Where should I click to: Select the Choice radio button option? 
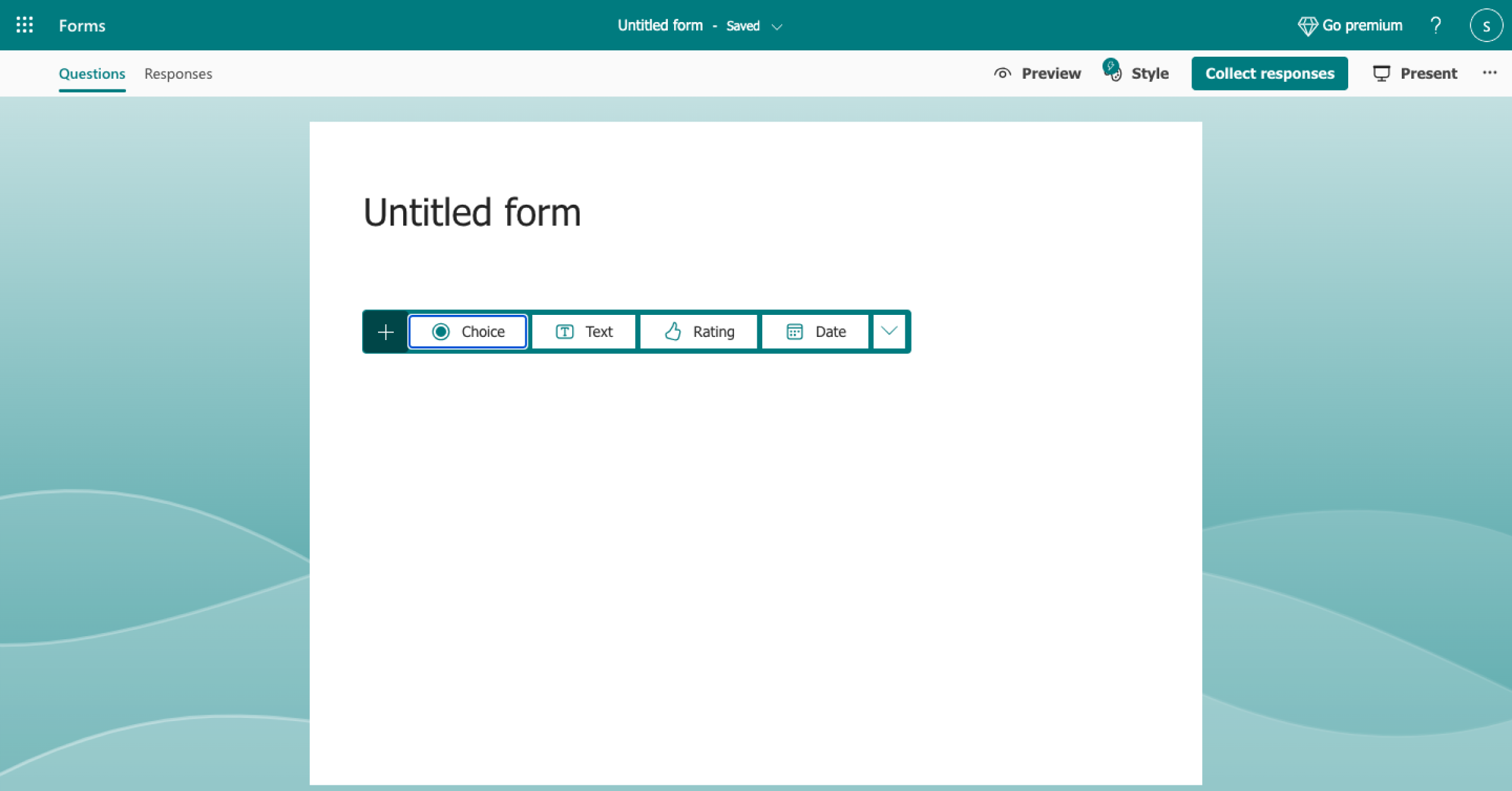point(467,331)
